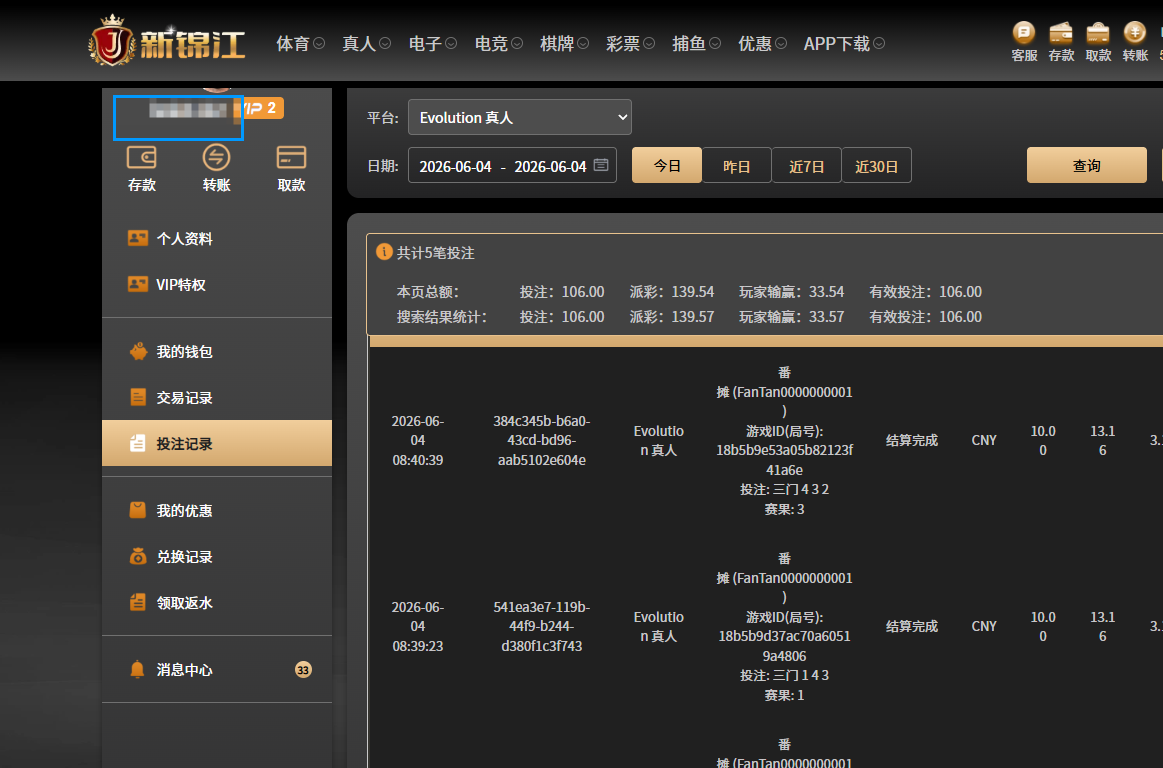Open 我的优惠 in the sidebar menu
This screenshot has height=768, width=1163.
[x=217, y=510]
